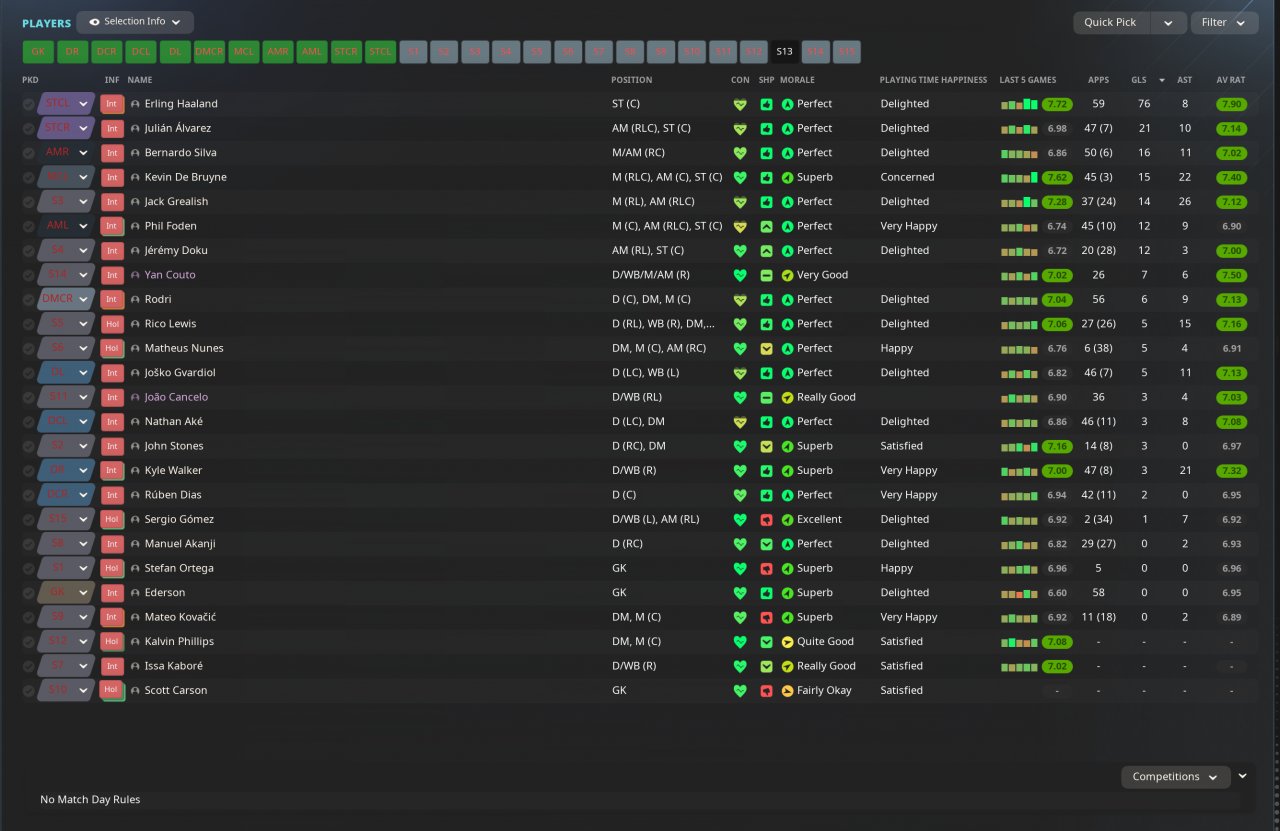The image size is (1280, 831).
Task: Click Sergio Gómez's red match sharpness icon
Action: point(766,519)
